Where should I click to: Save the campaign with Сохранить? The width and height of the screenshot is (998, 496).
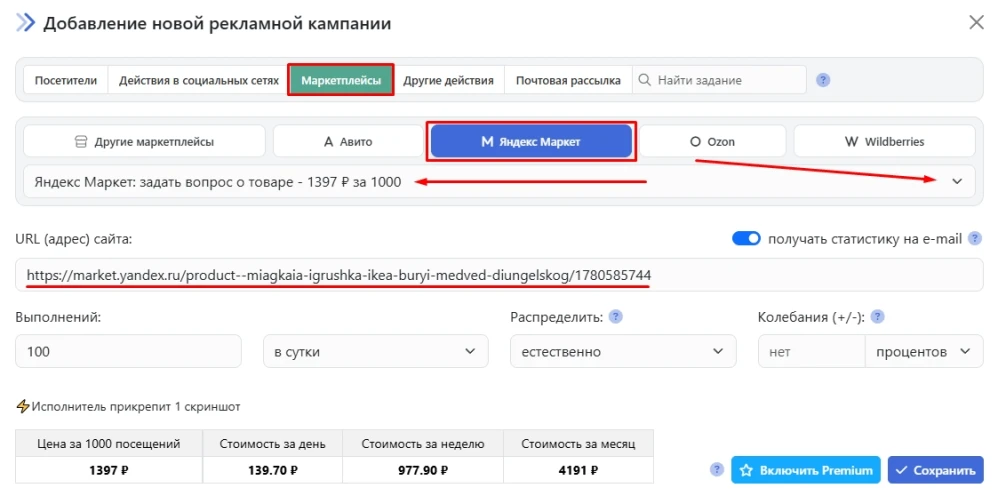click(x=935, y=470)
